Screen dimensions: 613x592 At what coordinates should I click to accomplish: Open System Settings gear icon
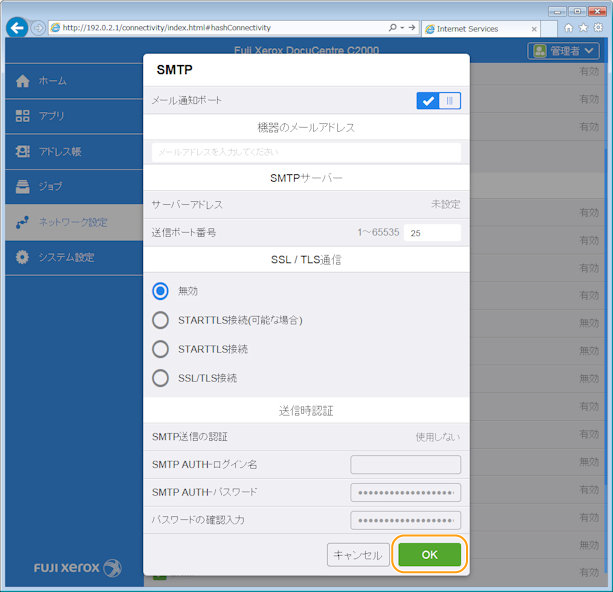click(23, 258)
